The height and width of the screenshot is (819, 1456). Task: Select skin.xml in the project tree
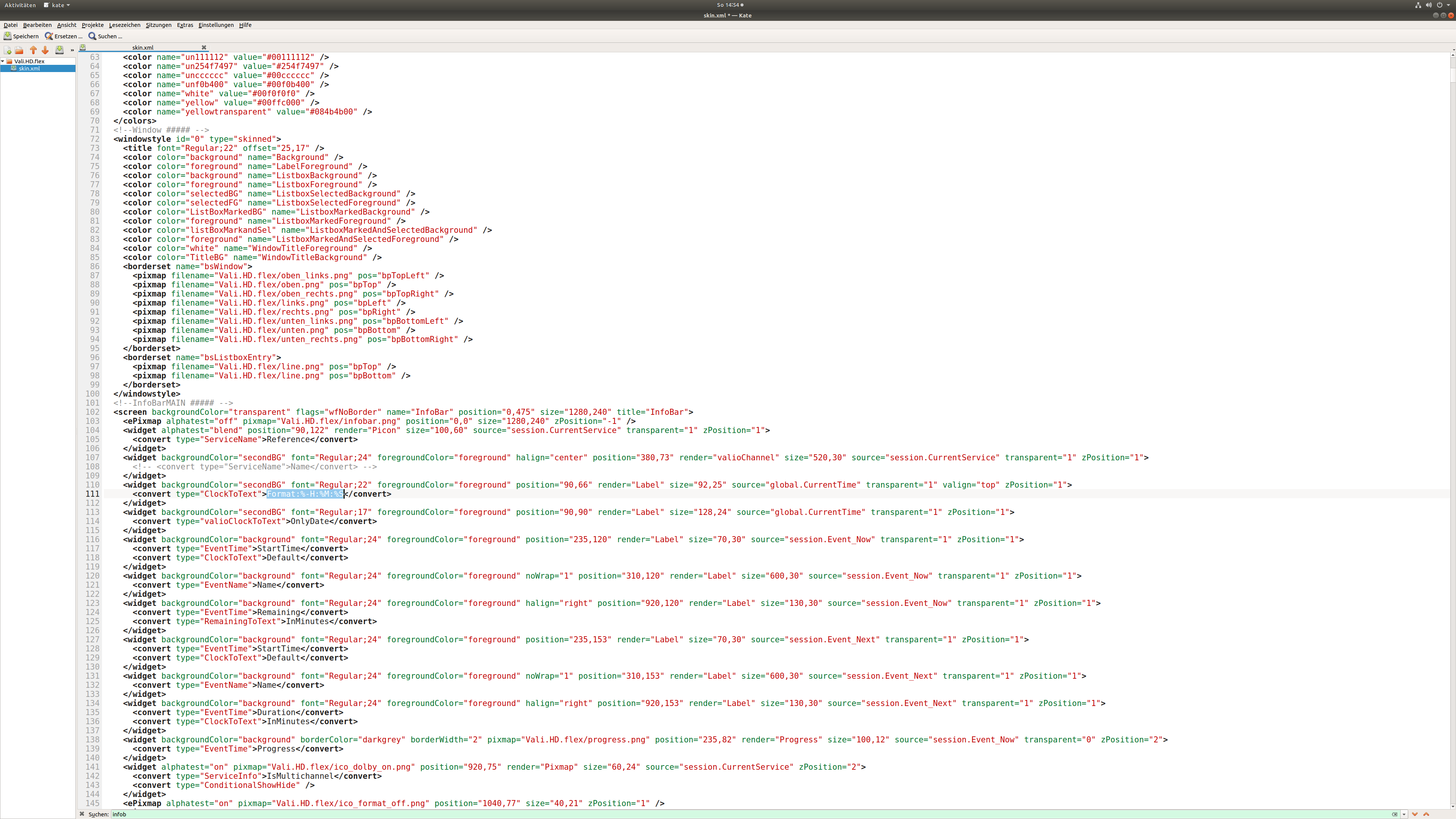[x=30, y=68]
